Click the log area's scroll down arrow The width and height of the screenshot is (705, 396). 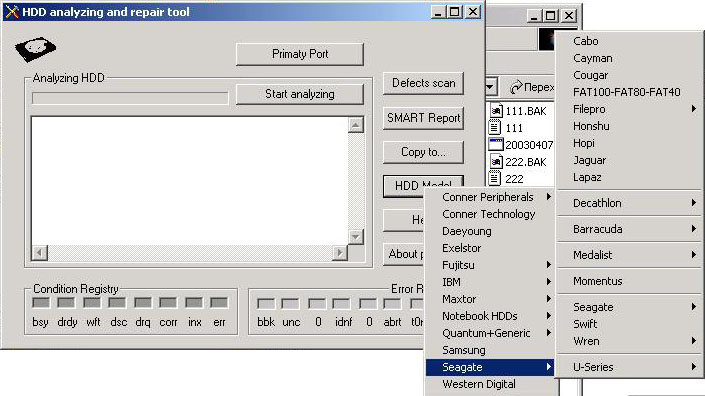(x=356, y=236)
